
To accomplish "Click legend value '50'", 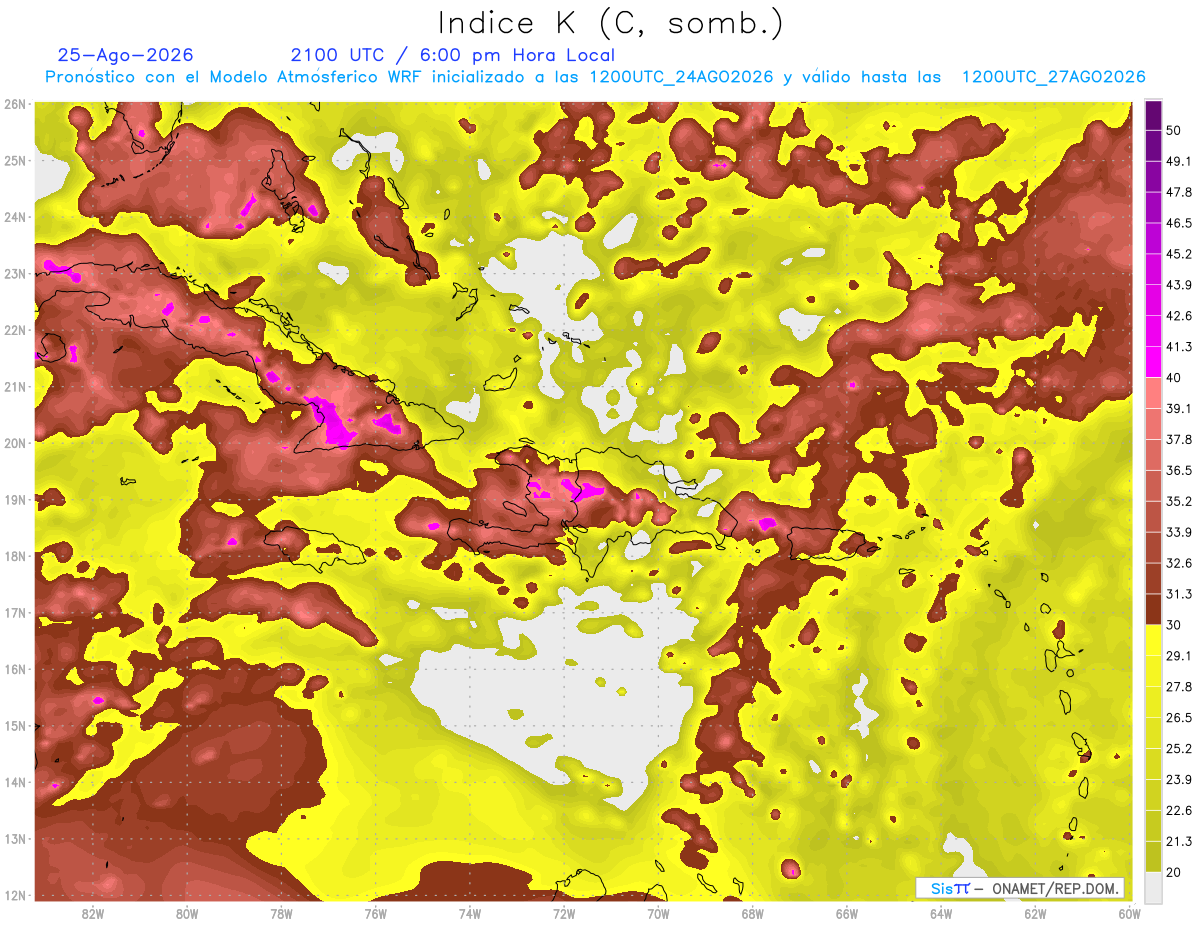I will 1173,129.
